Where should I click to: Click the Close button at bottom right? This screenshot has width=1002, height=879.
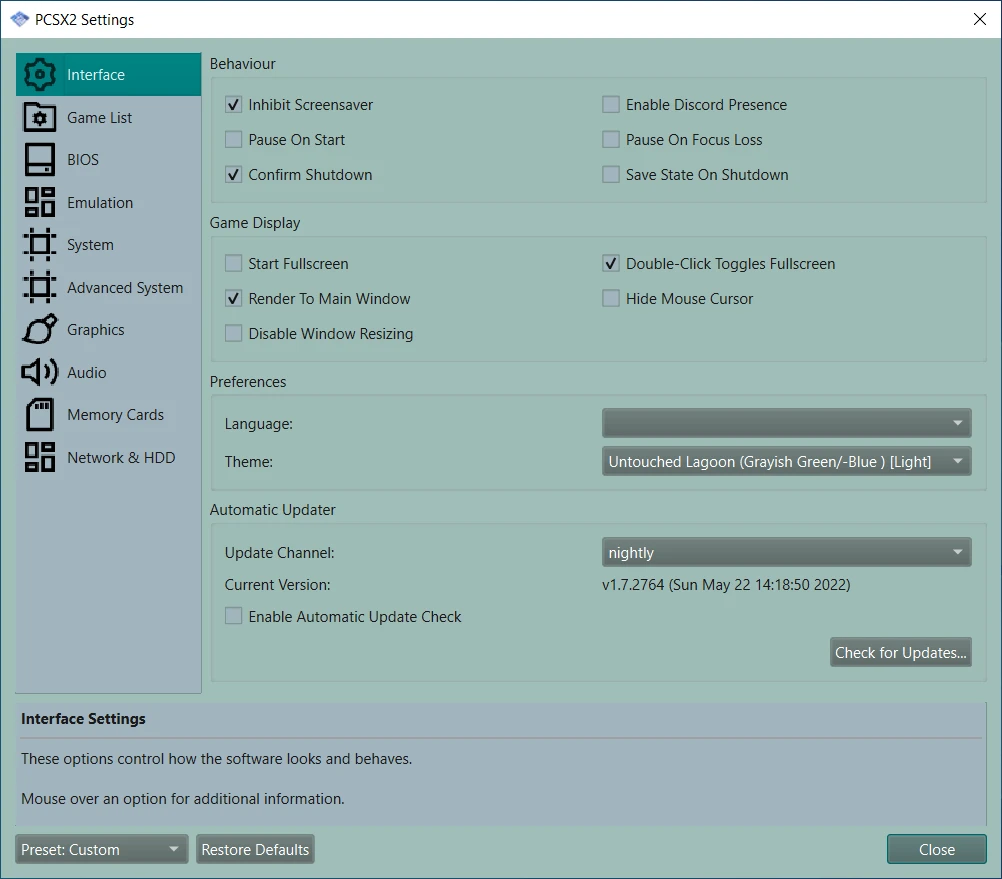coord(936,849)
